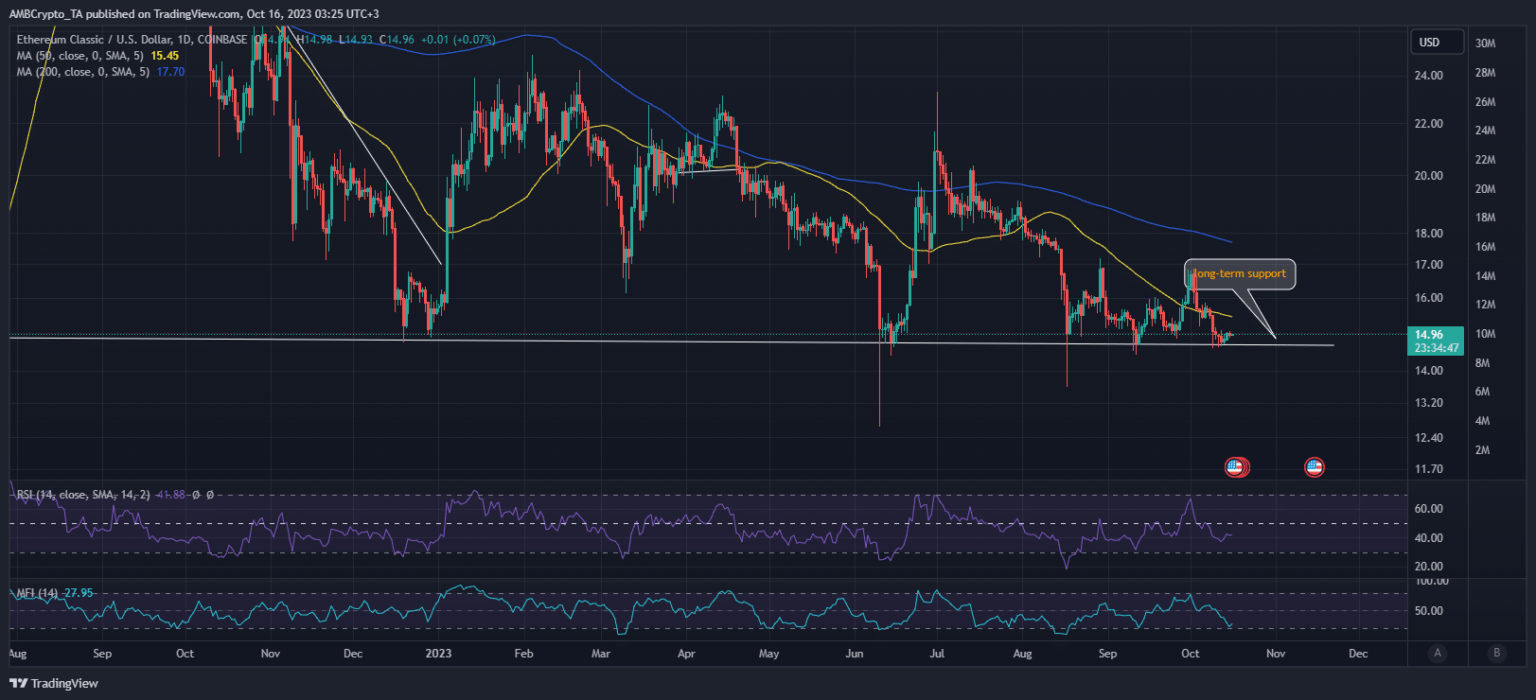This screenshot has width=1536, height=700.
Task: Open the single US flag event marker in November
Action: coord(1314,467)
